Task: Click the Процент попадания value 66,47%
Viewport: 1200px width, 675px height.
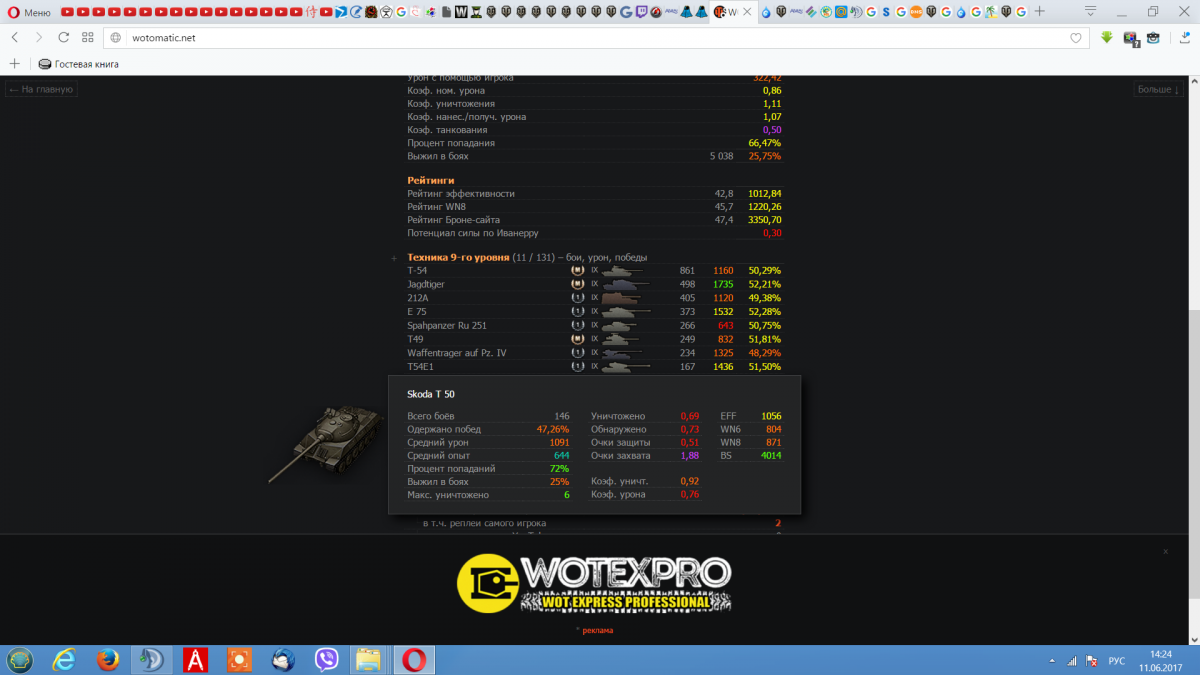Action: 765,143
